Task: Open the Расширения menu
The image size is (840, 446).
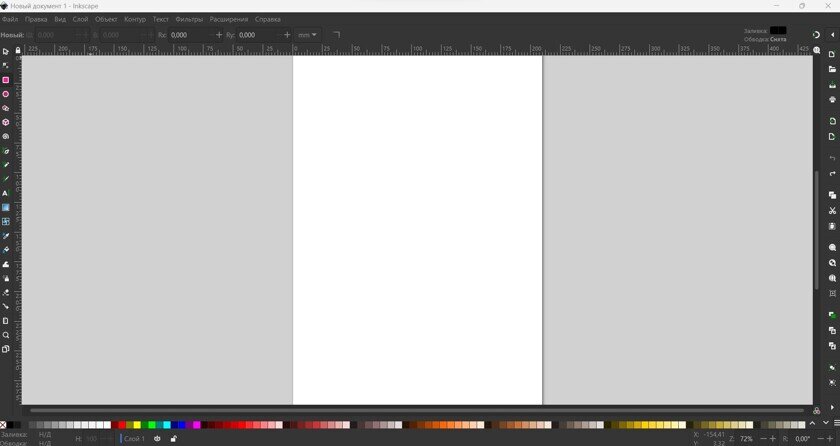Action: coord(229,19)
